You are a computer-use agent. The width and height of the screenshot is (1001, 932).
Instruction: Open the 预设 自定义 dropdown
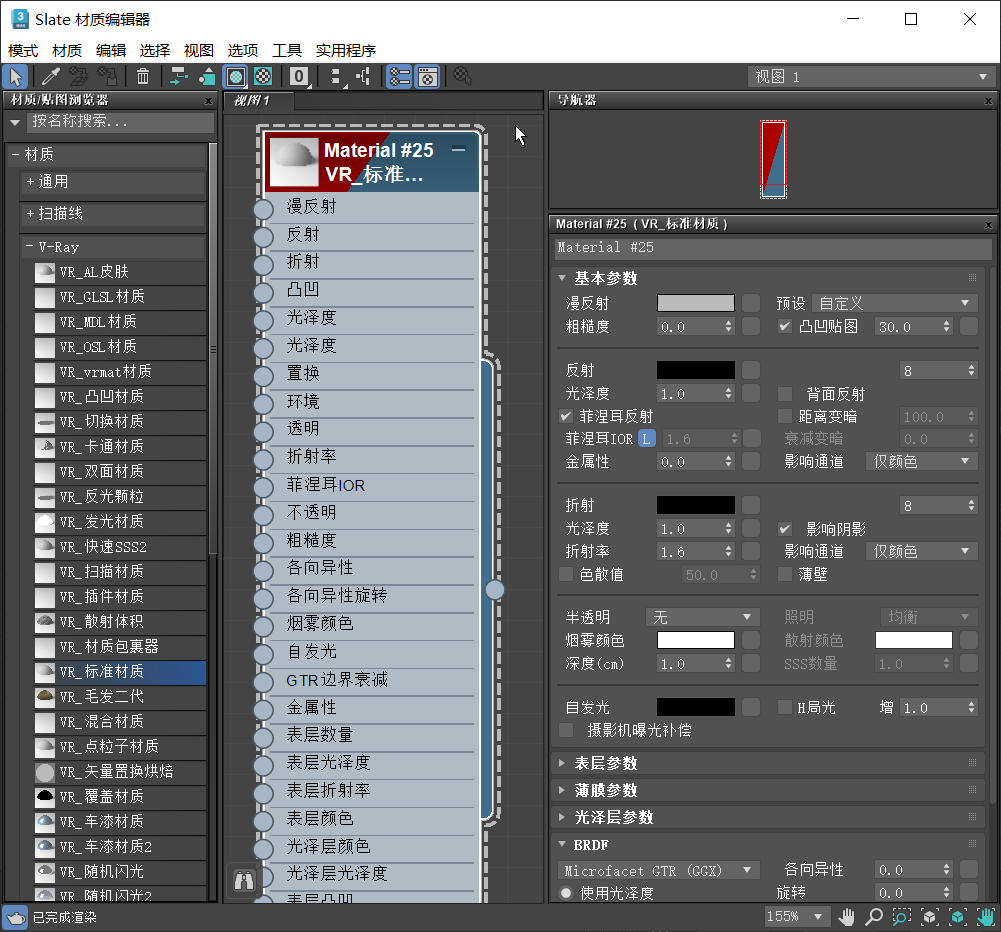pyautogui.click(x=894, y=303)
